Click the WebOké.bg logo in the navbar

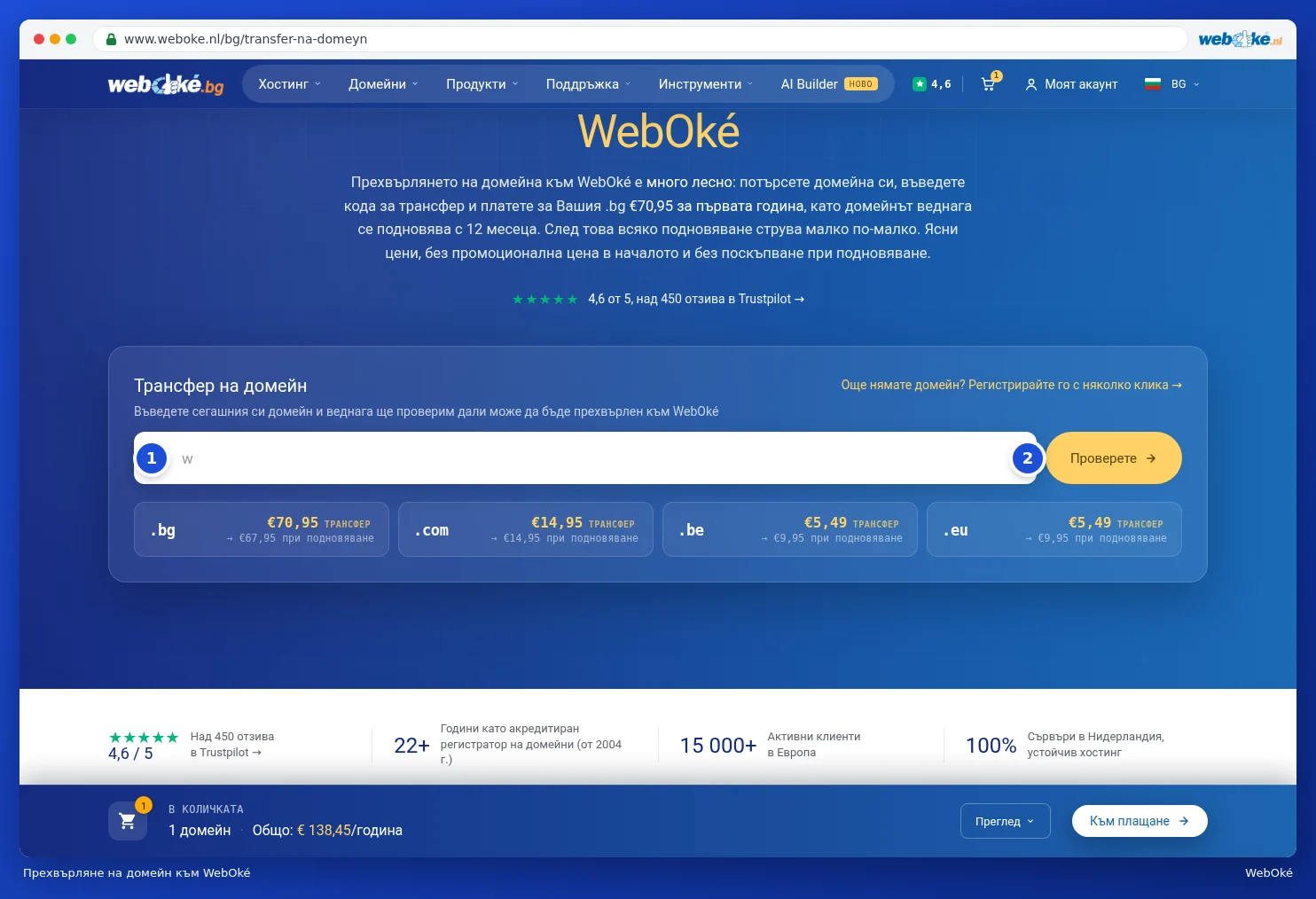(166, 84)
